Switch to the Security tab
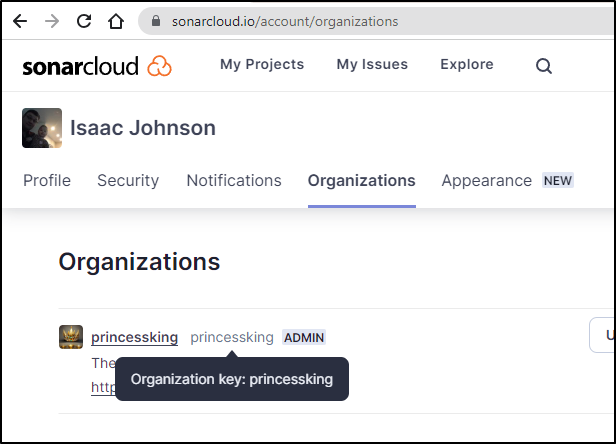This screenshot has width=616, height=444. 128,181
